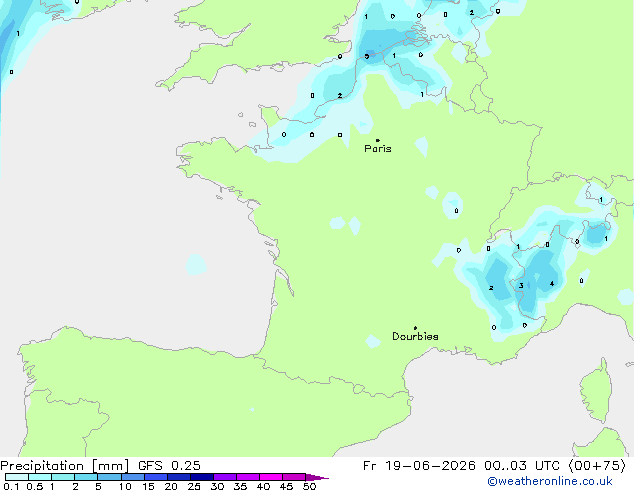The width and height of the screenshot is (634, 490).
Task: Select legend swatch between 45 and 50
Action: (x=294, y=477)
